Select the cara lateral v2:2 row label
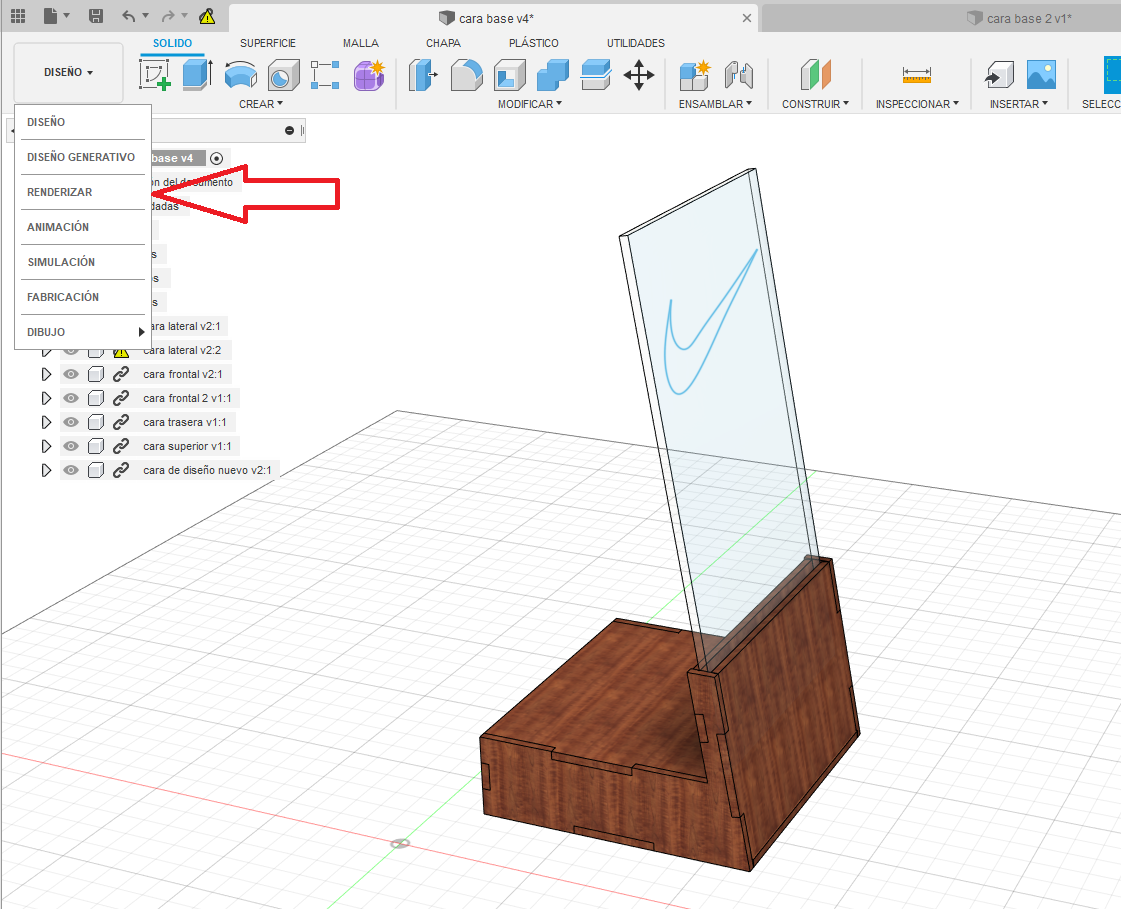This screenshot has height=909, width=1121. [x=182, y=350]
